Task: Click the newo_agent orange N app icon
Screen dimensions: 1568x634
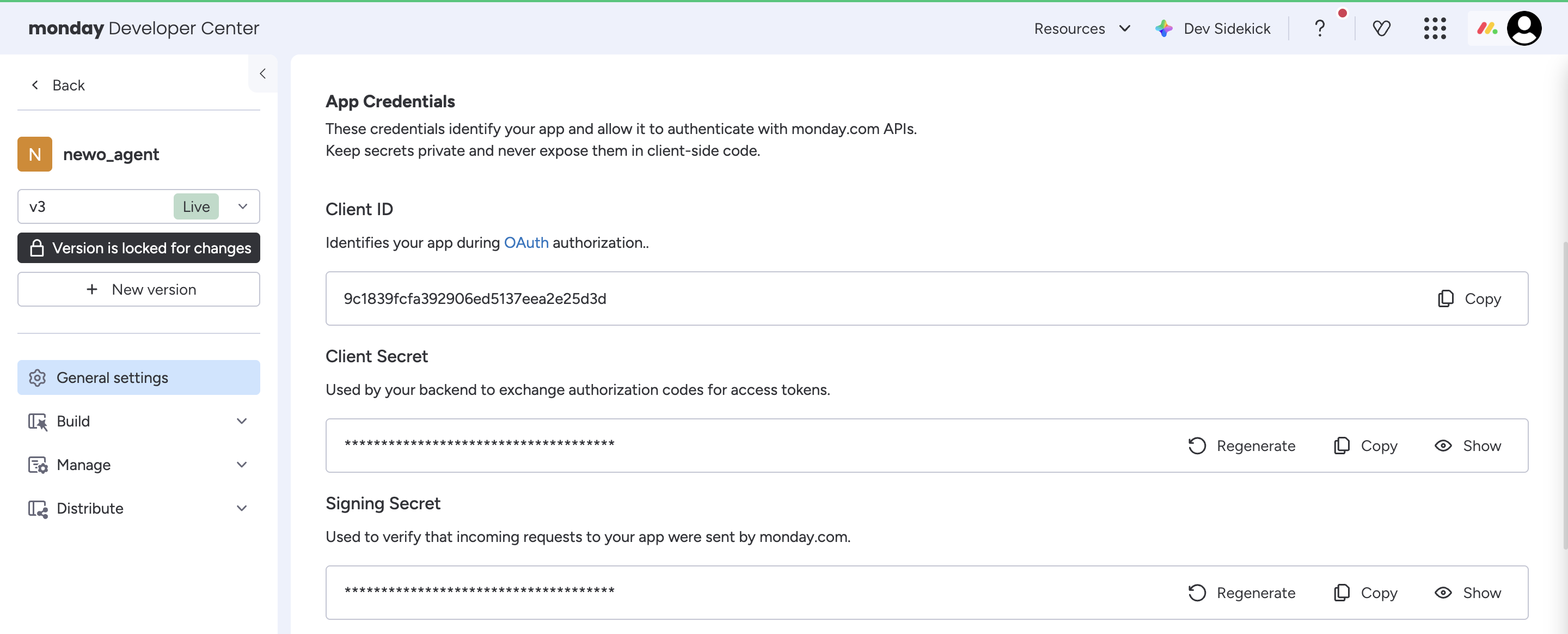Action: pos(35,154)
